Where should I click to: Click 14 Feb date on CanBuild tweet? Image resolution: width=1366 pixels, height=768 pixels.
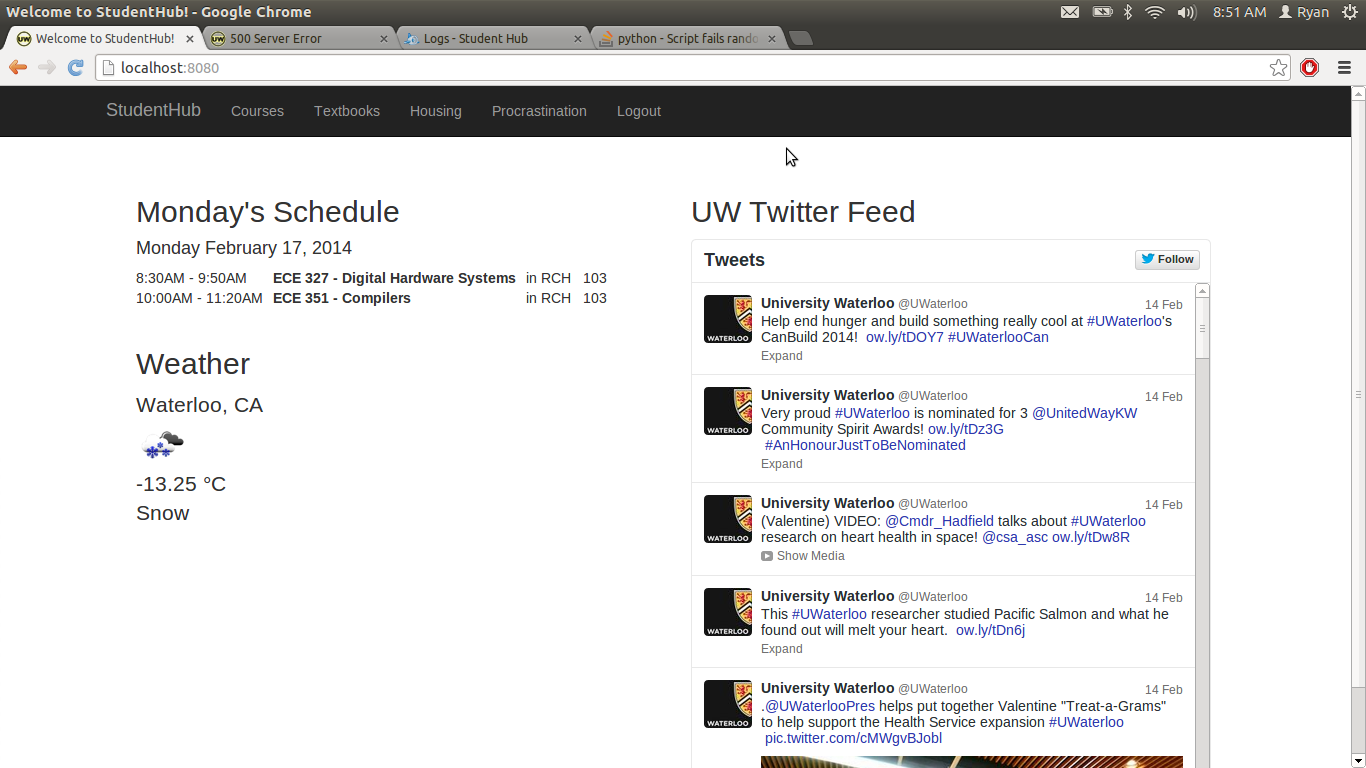pyautogui.click(x=1164, y=305)
